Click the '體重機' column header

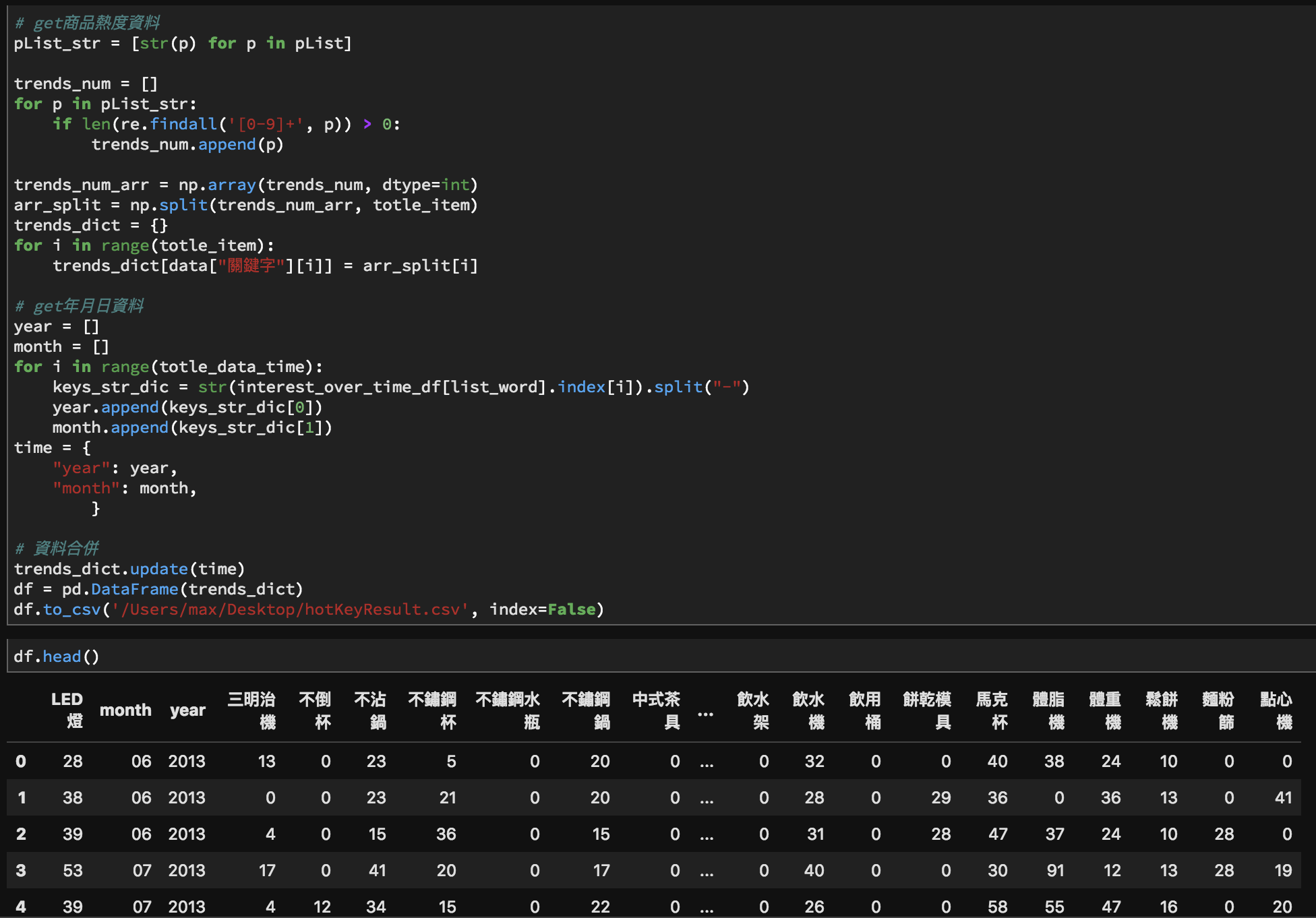pos(1105,710)
